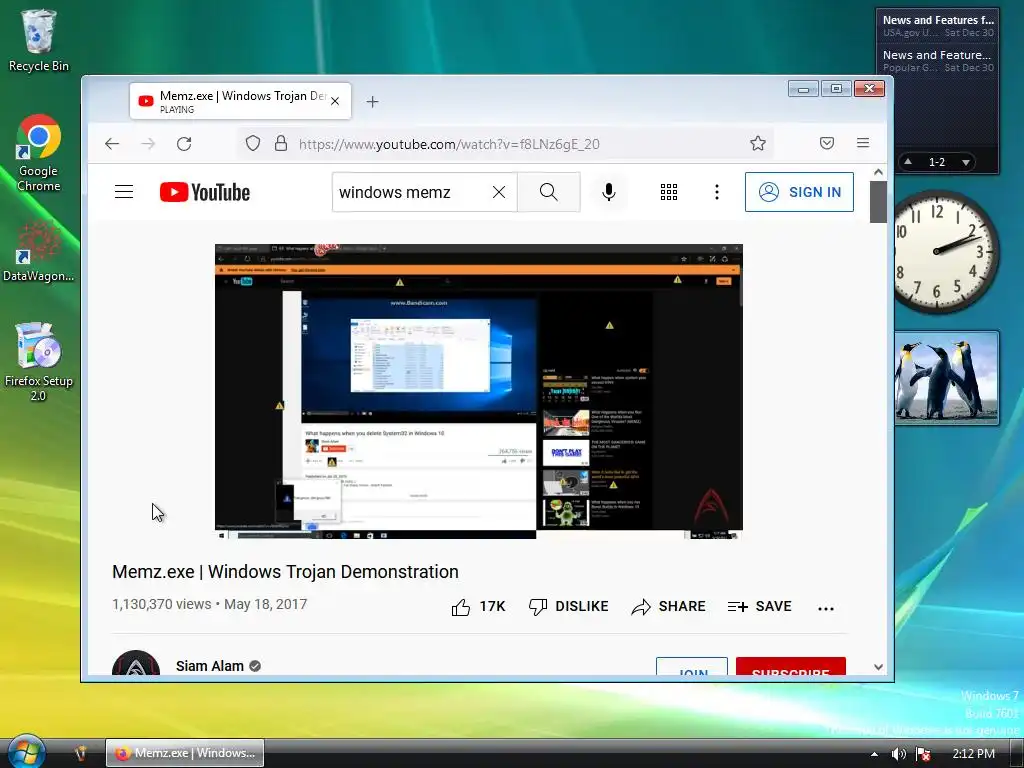
Task: SAVE the video to a playlist
Action: (x=760, y=607)
